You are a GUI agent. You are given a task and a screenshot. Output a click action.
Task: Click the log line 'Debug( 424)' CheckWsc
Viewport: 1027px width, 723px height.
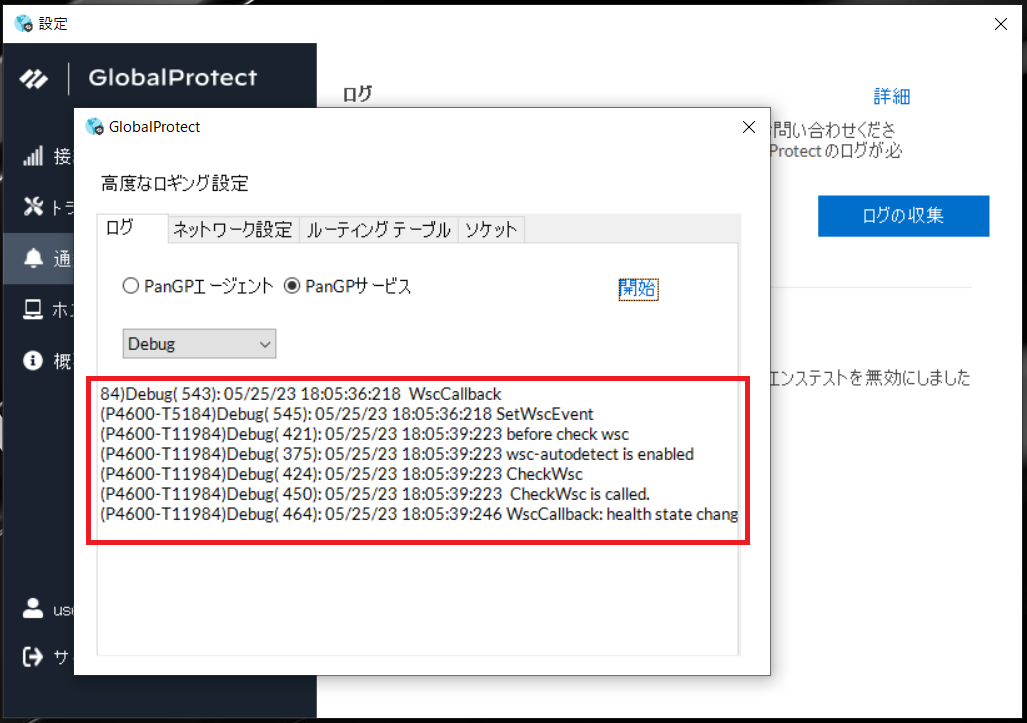[x=341, y=474]
